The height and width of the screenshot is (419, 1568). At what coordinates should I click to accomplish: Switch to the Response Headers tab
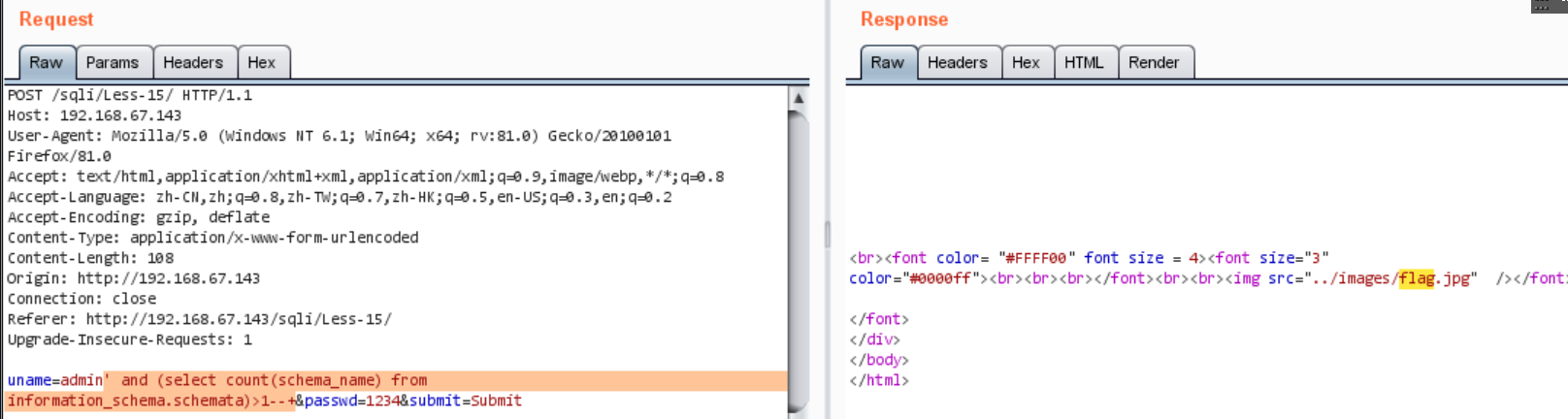958,62
